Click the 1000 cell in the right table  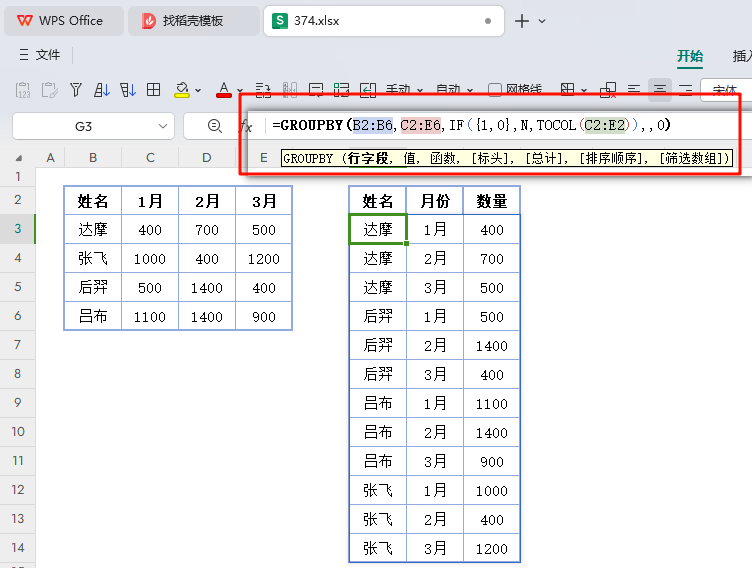pos(492,490)
